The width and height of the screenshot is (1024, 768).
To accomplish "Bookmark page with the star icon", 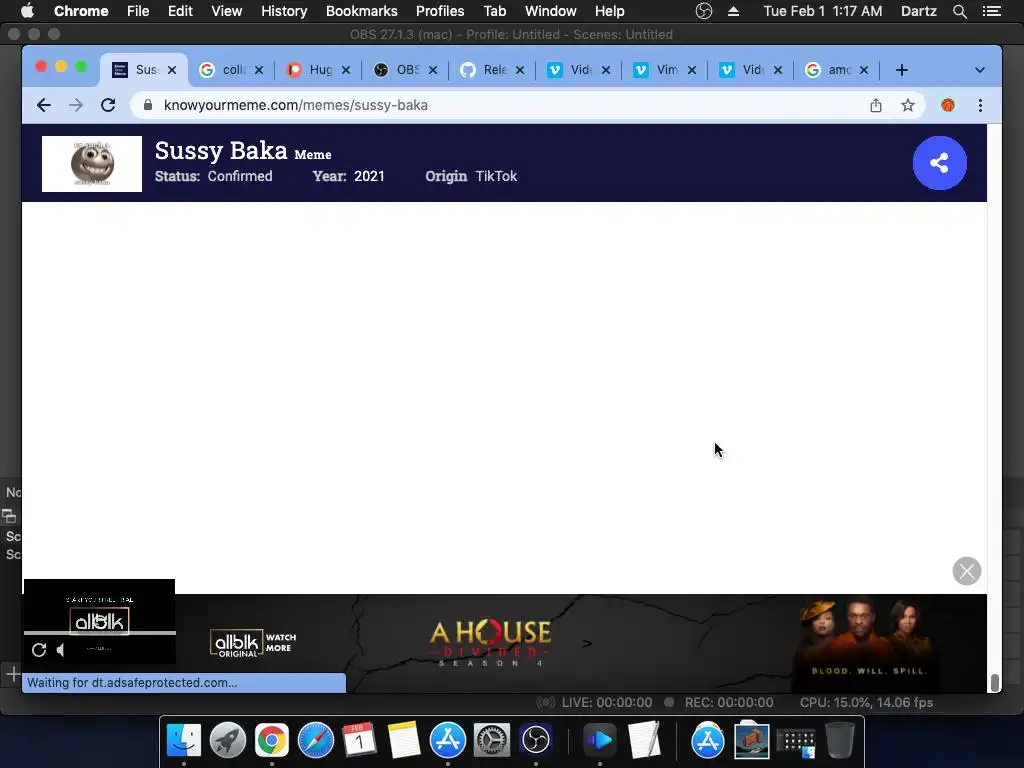I will pos(908,105).
